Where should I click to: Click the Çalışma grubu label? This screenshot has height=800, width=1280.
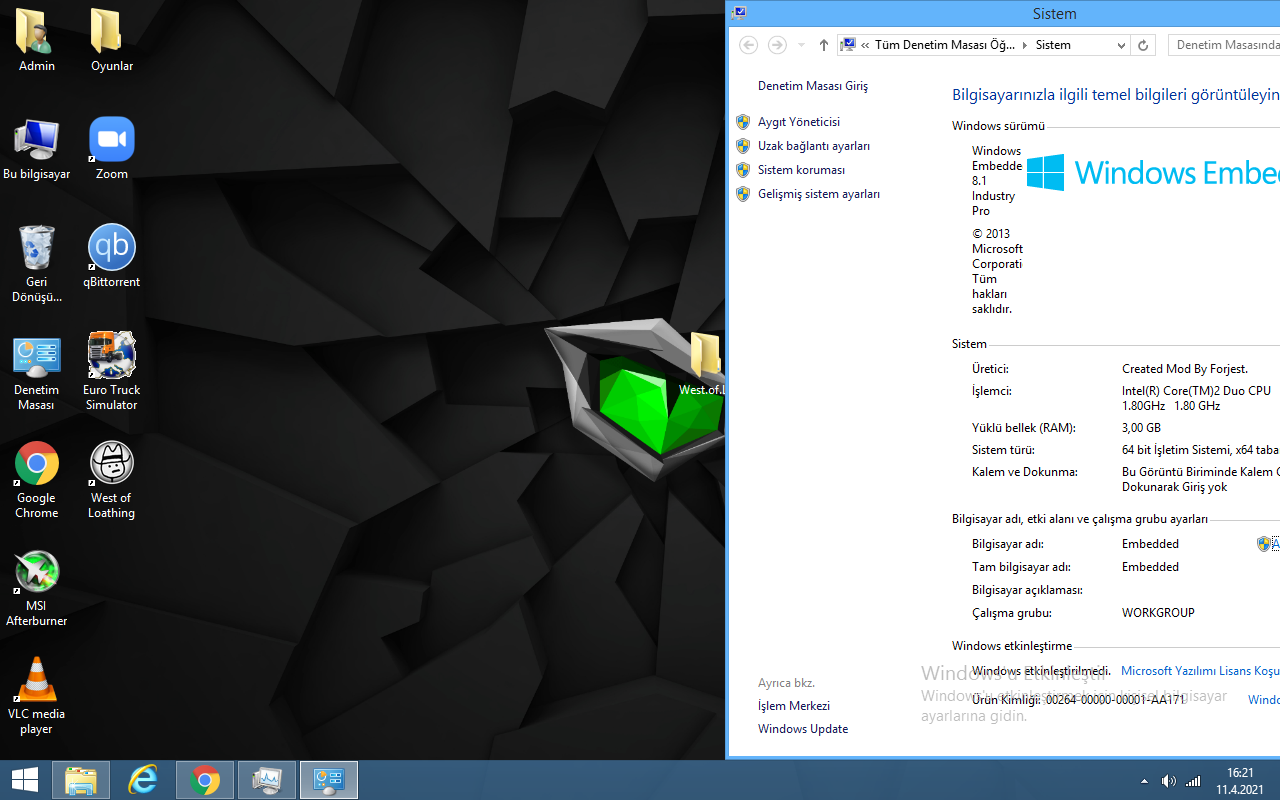coord(1011,613)
